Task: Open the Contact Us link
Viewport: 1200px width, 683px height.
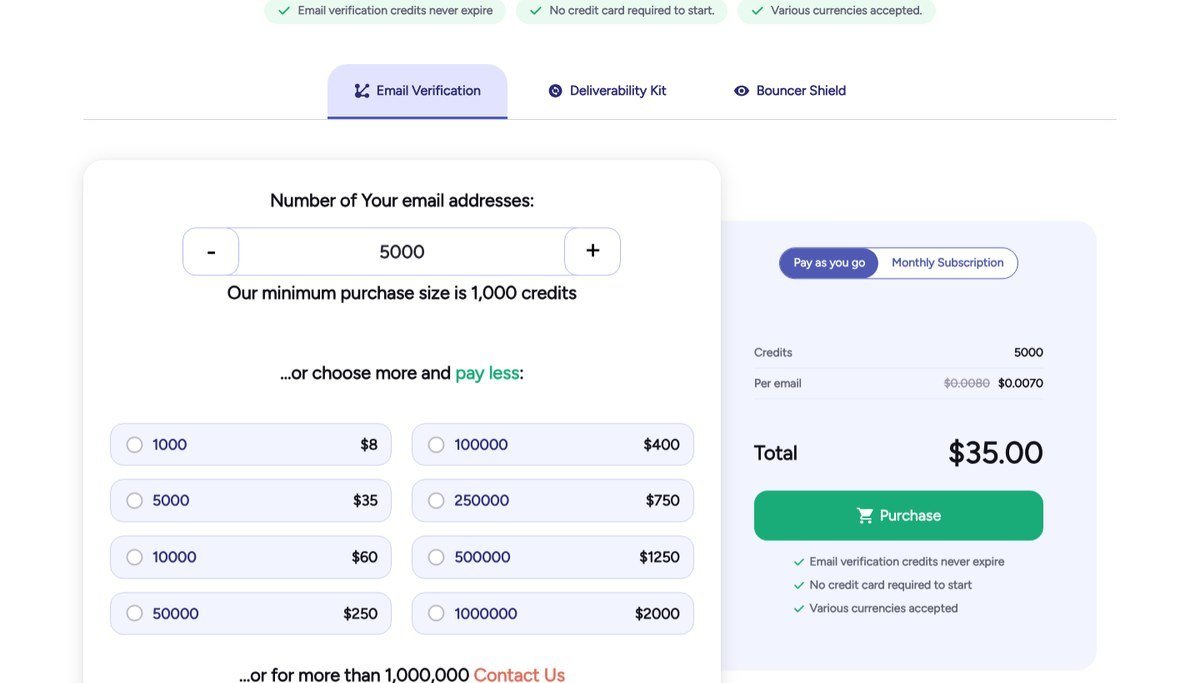Action: pyautogui.click(x=519, y=675)
